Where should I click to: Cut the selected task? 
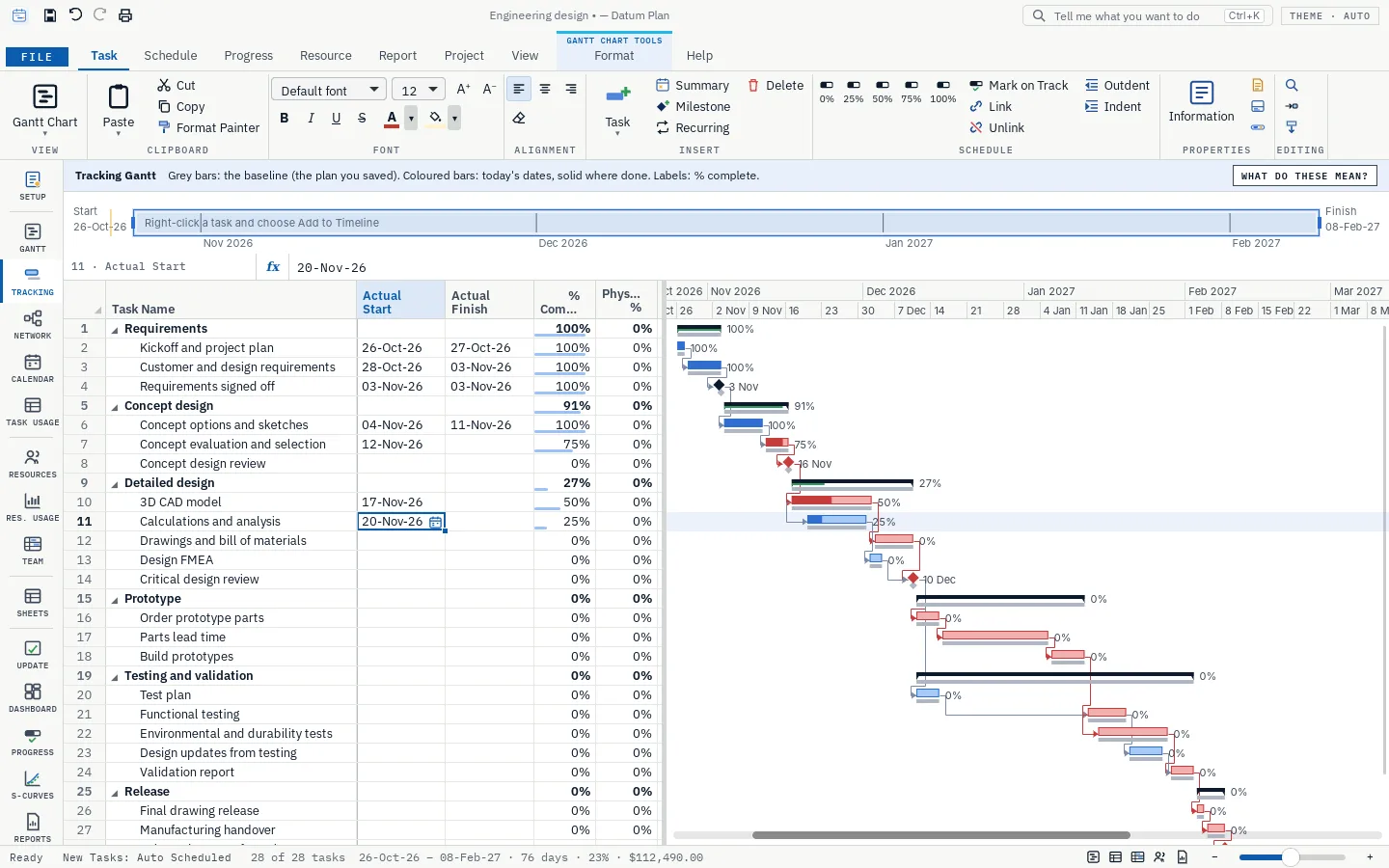pyautogui.click(x=177, y=86)
